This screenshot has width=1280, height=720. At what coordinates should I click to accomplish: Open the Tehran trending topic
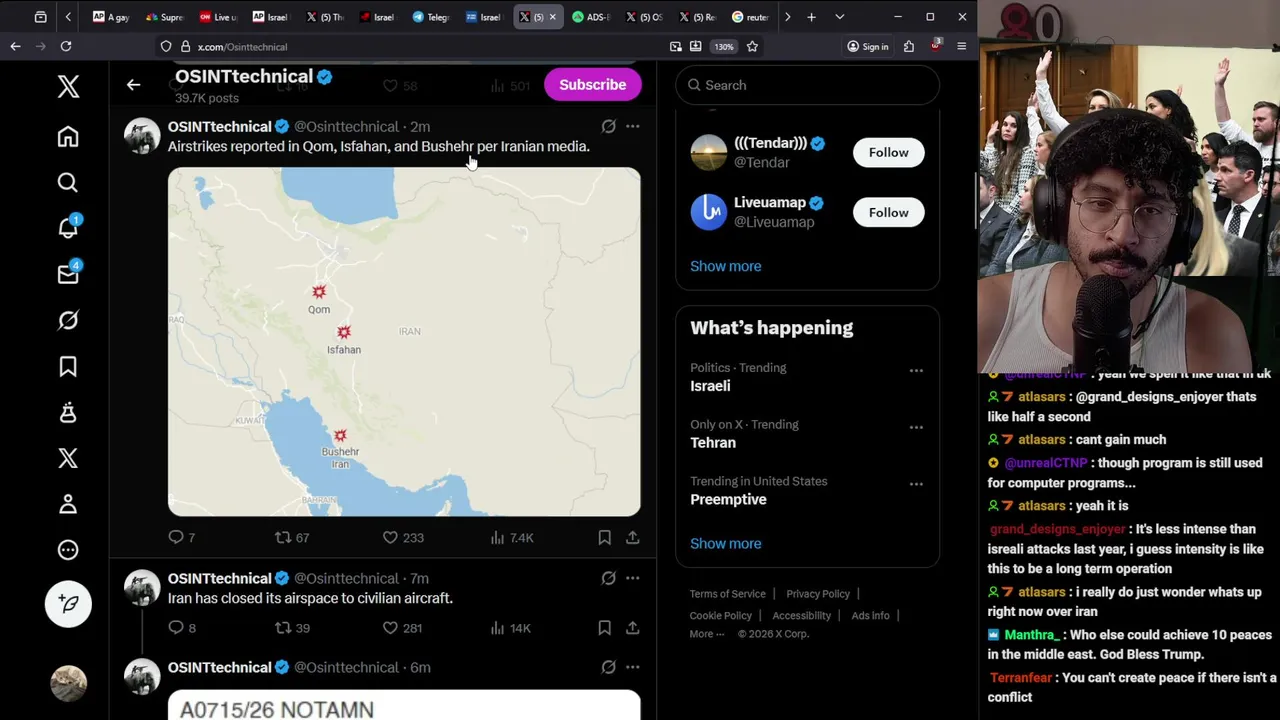713,443
